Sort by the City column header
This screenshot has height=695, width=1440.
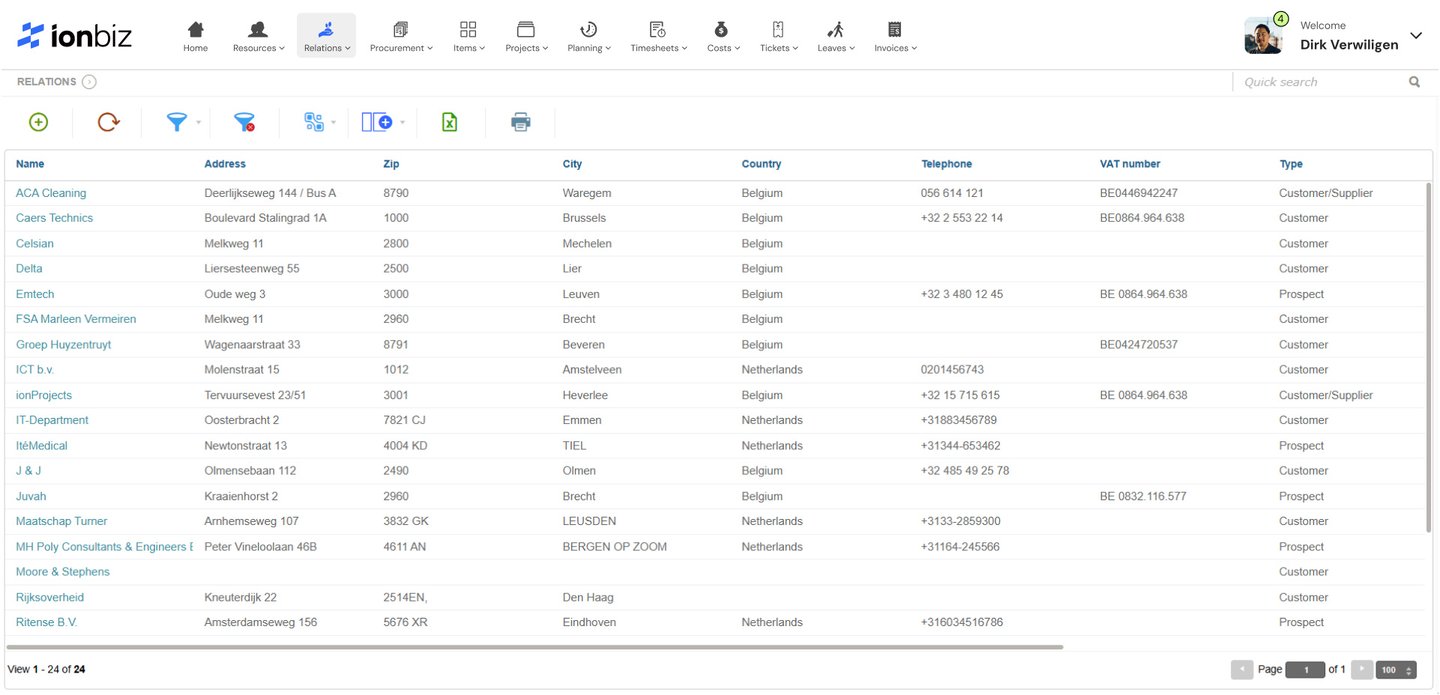click(x=572, y=164)
